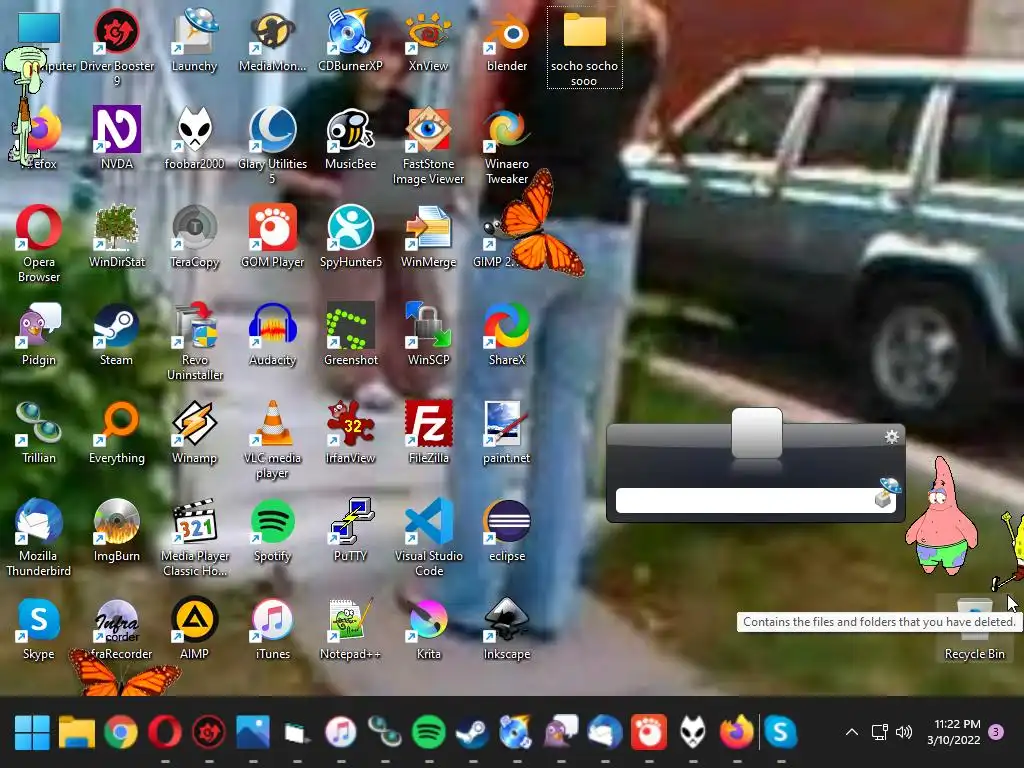The height and width of the screenshot is (768, 1024).
Task: Select the eclipse desktop icon
Action: click(x=507, y=530)
